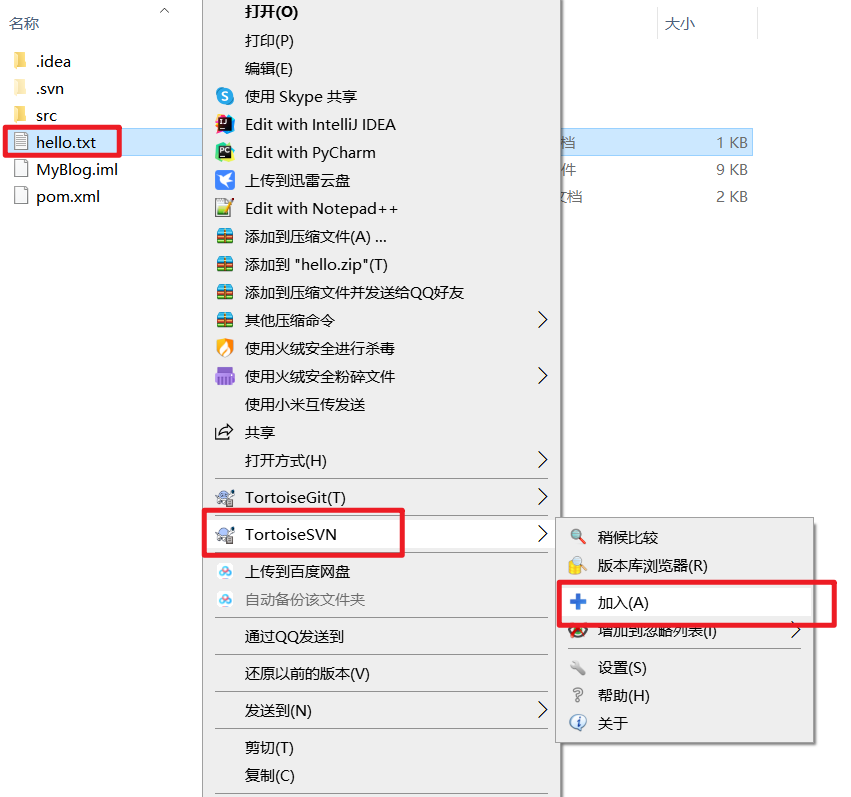The height and width of the screenshot is (797, 851).
Task: Click the 大小 column header
Action: (x=679, y=24)
